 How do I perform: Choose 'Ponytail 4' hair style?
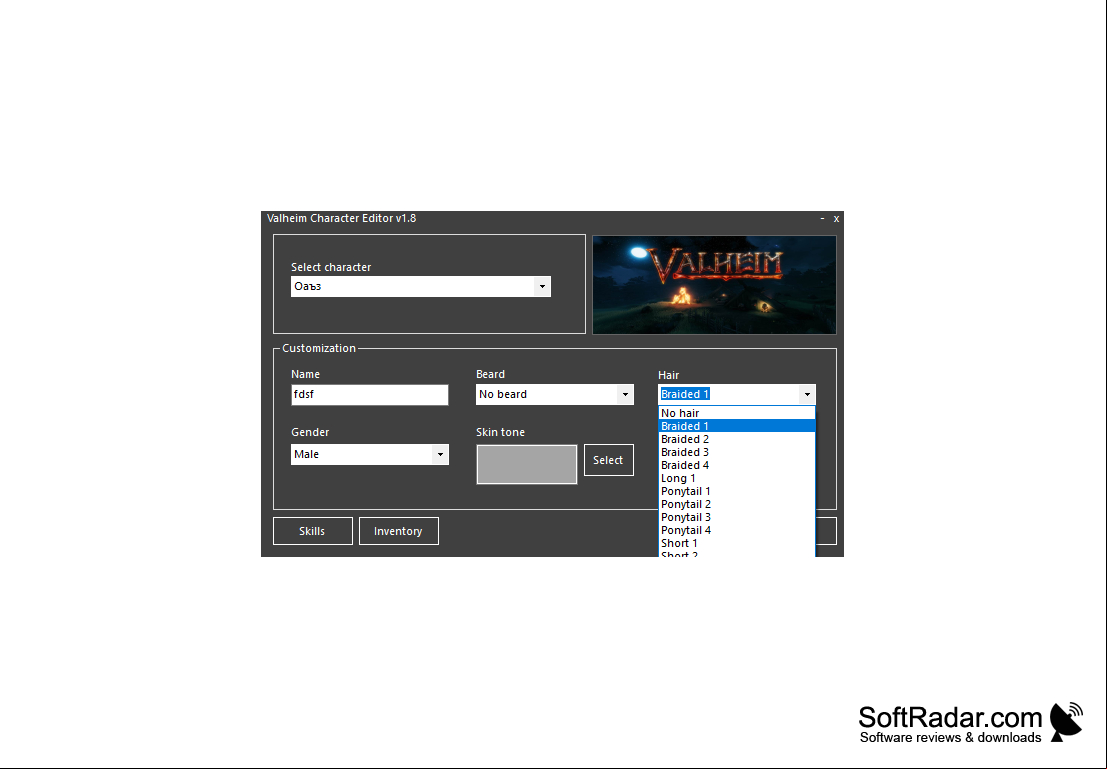tap(736, 530)
